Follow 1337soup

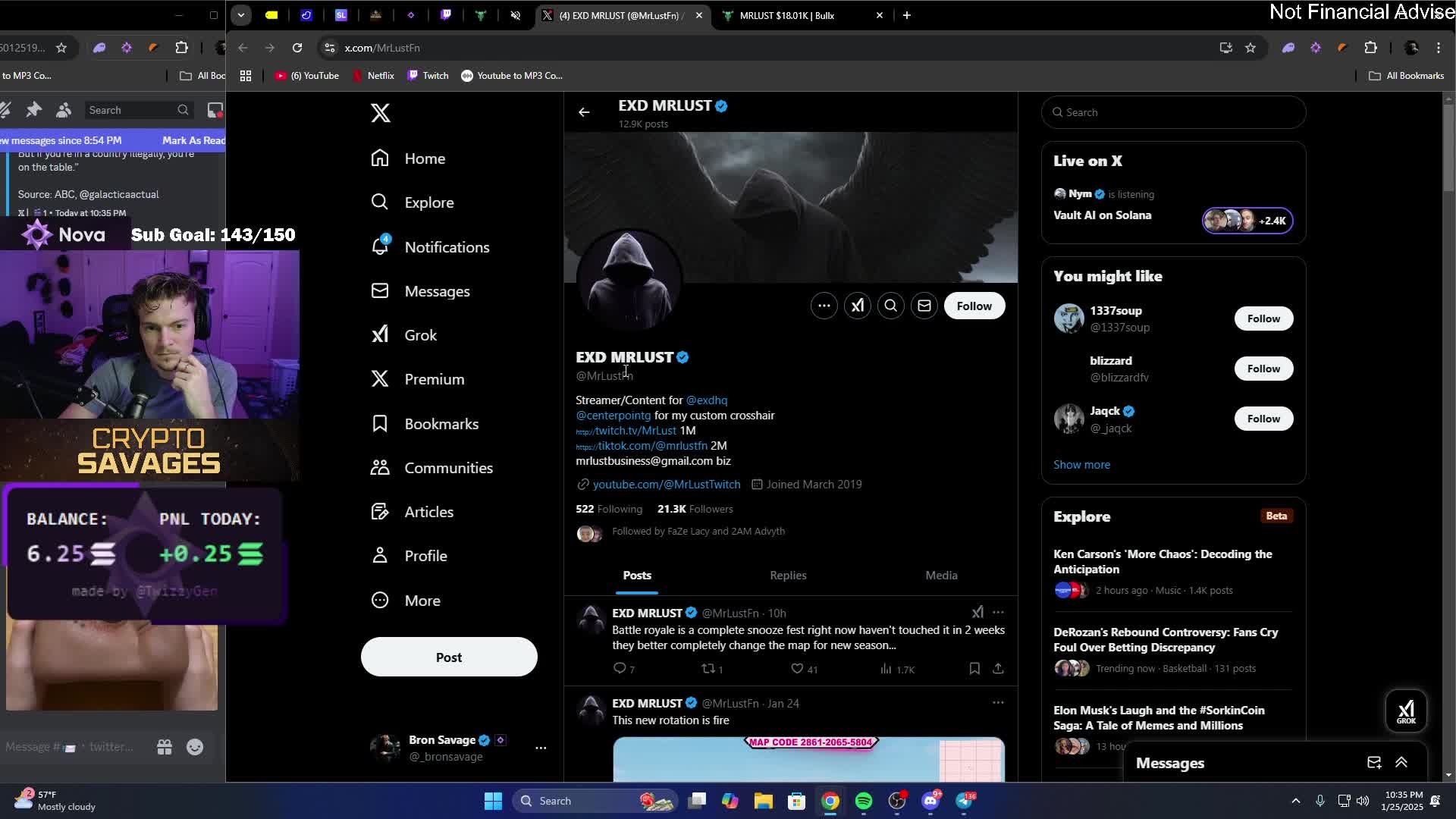click(x=1263, y=318)
